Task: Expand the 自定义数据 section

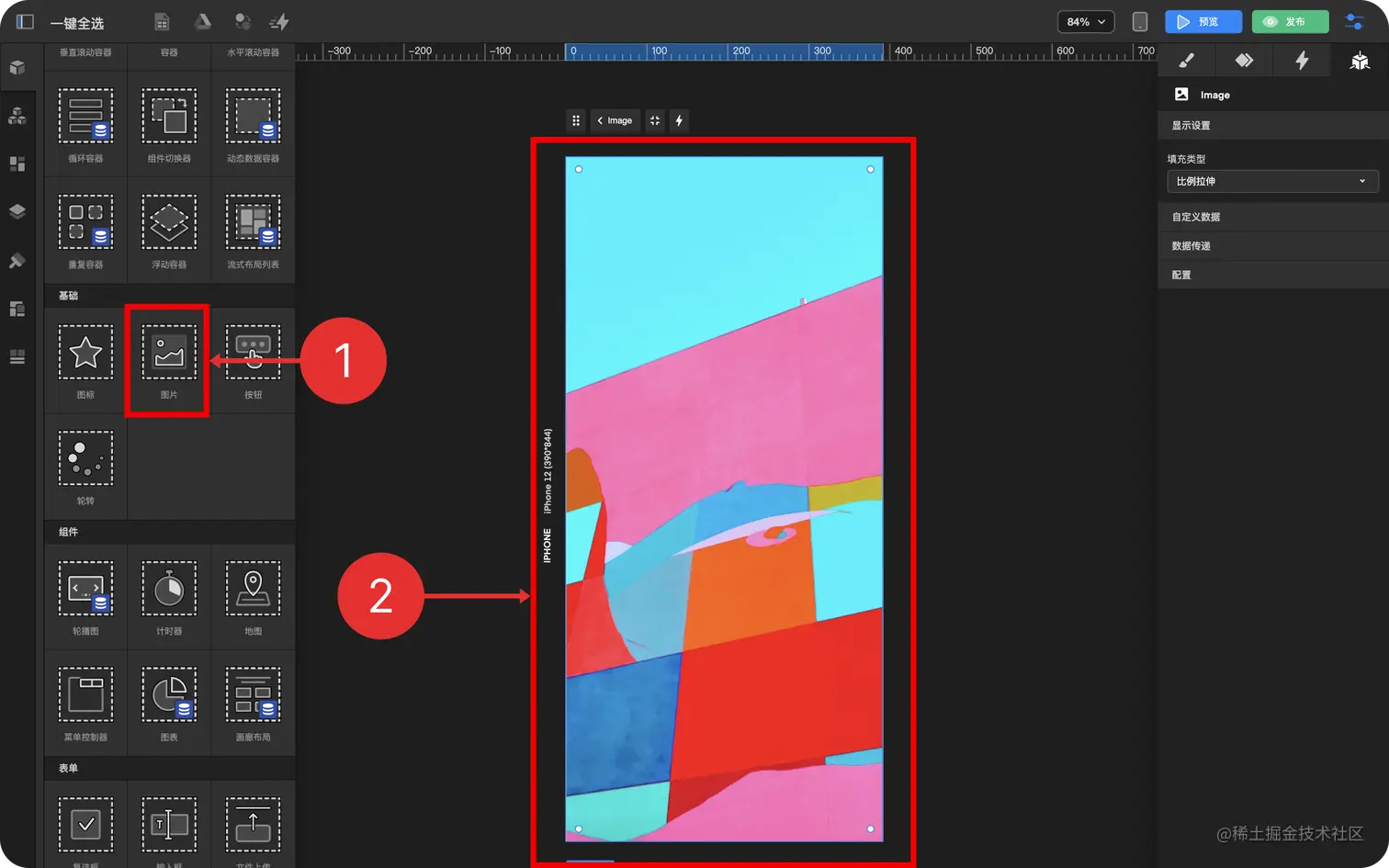Action: click(x=1273, y=217)
